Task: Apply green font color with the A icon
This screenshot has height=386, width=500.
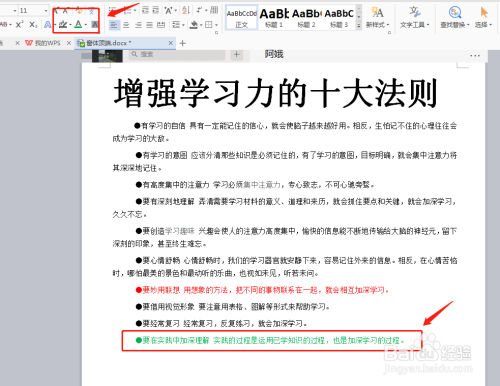Action: tap(78, 24)
